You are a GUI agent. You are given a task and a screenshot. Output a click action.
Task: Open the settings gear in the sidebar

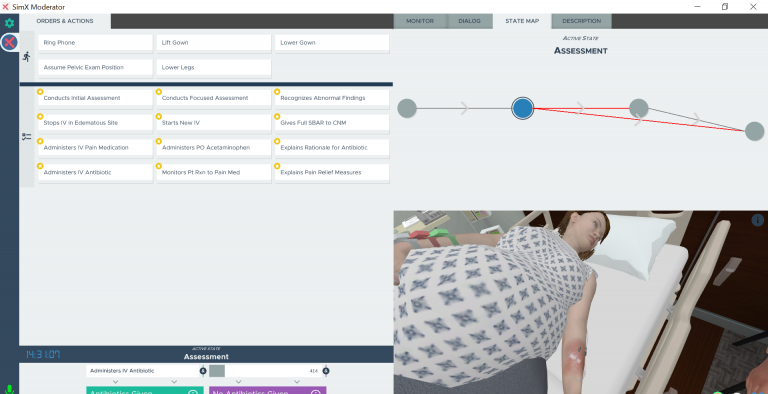9,23
